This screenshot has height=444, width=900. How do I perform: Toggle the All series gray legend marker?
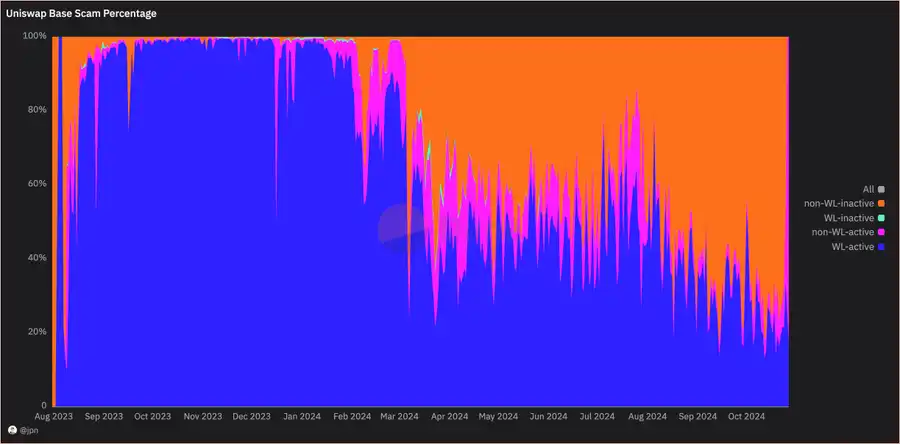[x=881, y=189]
